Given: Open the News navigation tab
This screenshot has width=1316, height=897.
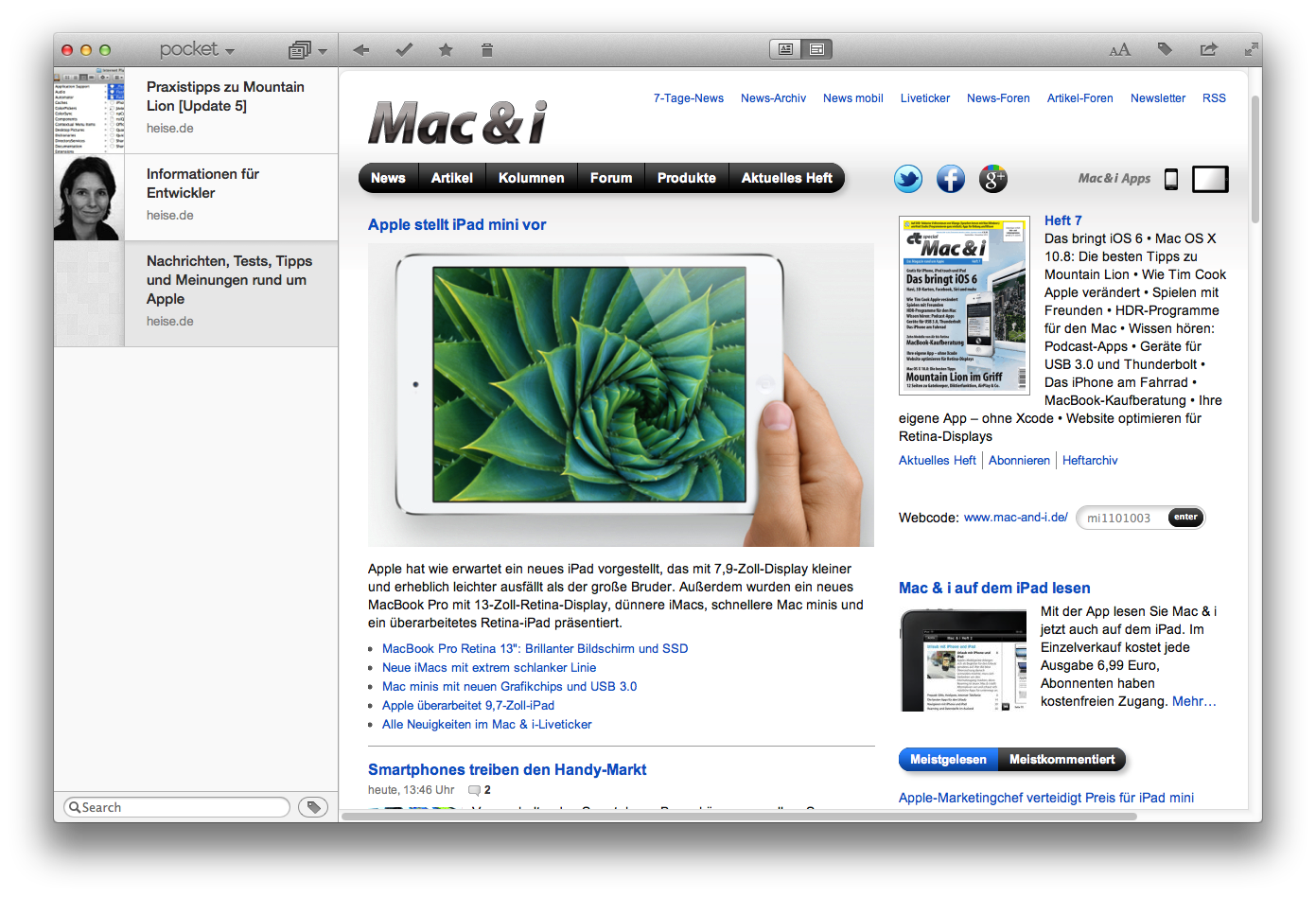Looking at the screenshot, I should (x=388, y=178).
